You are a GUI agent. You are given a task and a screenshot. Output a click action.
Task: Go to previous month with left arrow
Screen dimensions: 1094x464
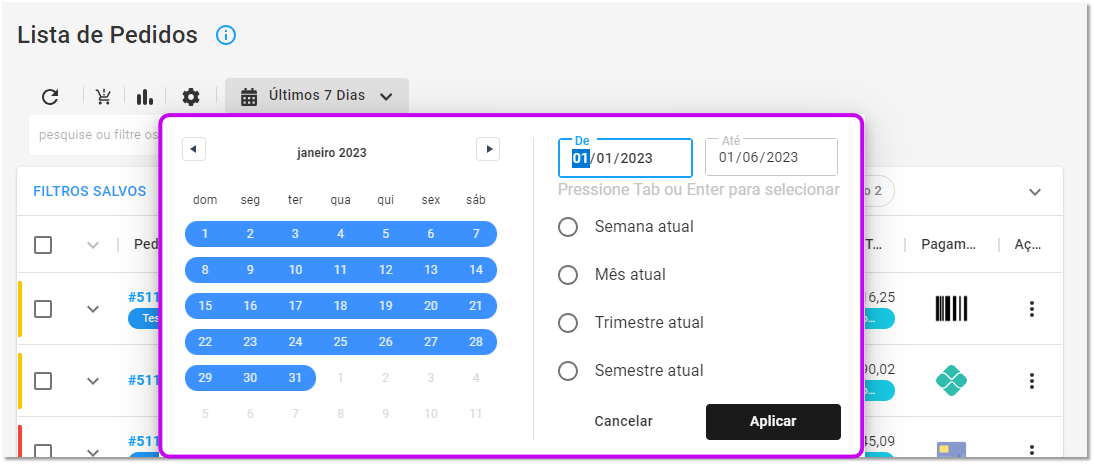tap(194, 149)
